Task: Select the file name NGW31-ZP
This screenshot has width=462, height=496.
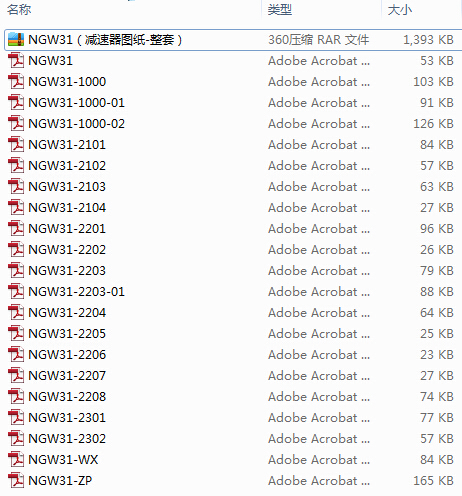Action: [x=60, y=480]
